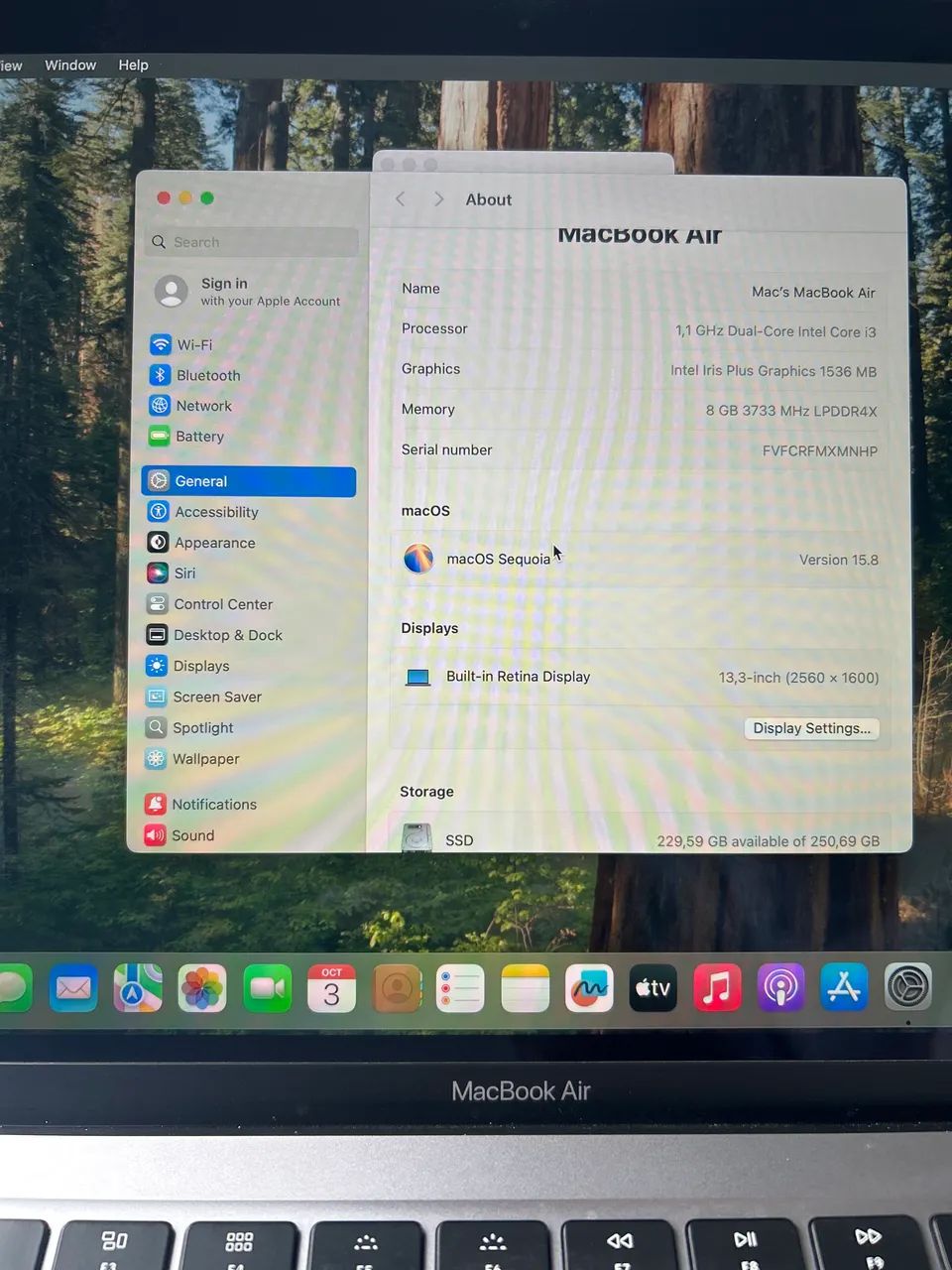This screenshot has height=1270, width=952.
Task: Open Mail from the Dock
Action: point(73,988)
